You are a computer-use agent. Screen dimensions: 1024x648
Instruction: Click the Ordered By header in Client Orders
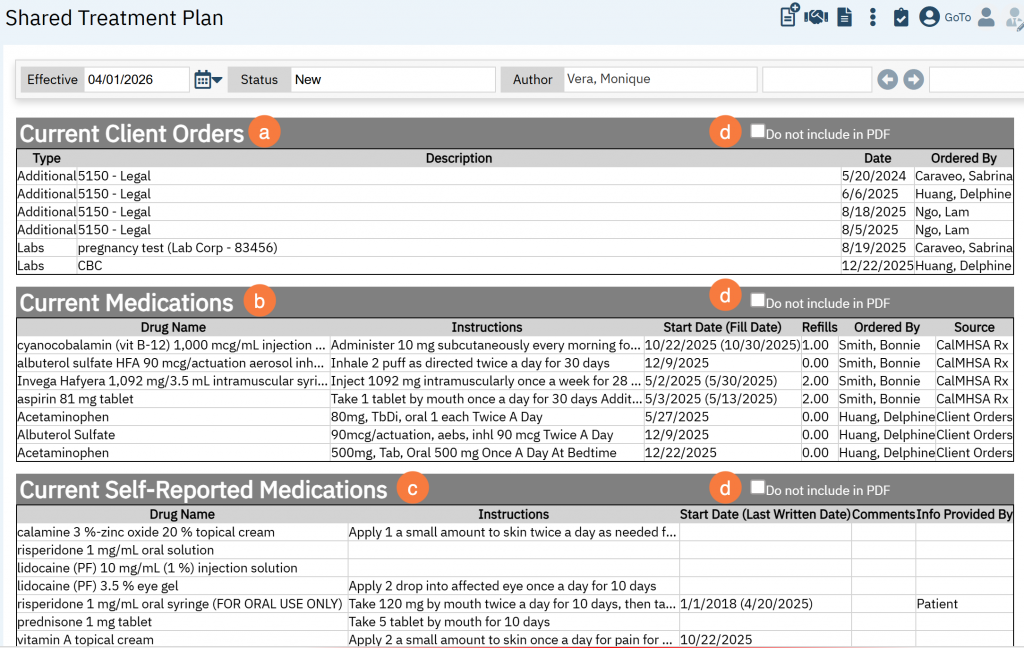tap(963, 158)
